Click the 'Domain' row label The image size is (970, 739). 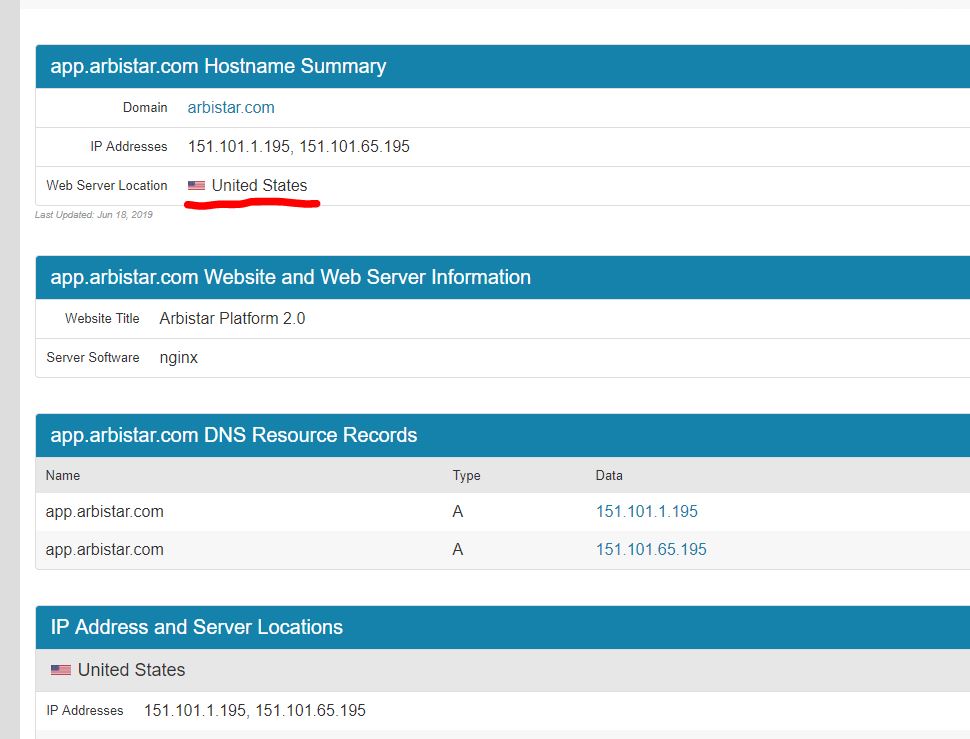coord(145,108)
